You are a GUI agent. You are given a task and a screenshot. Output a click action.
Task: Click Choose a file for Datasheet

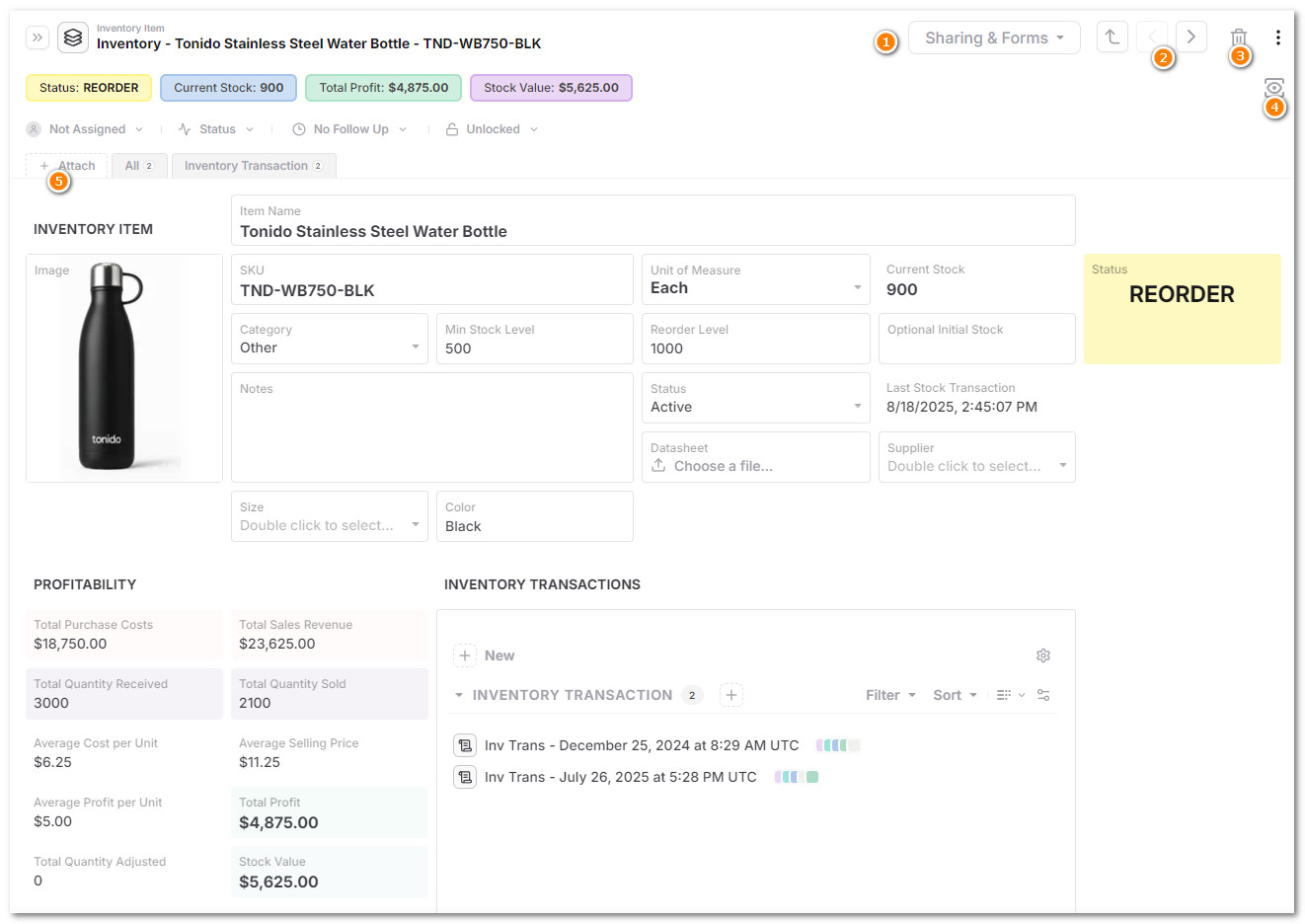point(712,466)
